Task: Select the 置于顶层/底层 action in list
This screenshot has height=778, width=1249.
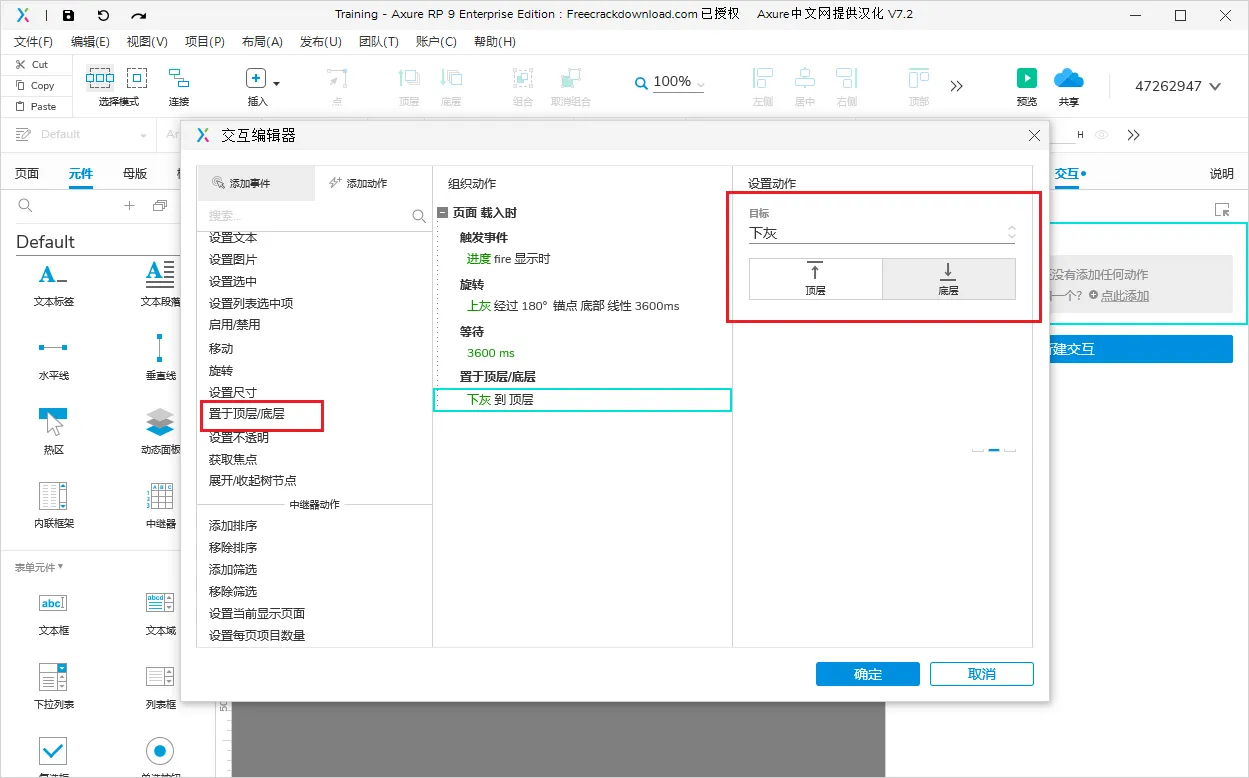Action: 247,413
